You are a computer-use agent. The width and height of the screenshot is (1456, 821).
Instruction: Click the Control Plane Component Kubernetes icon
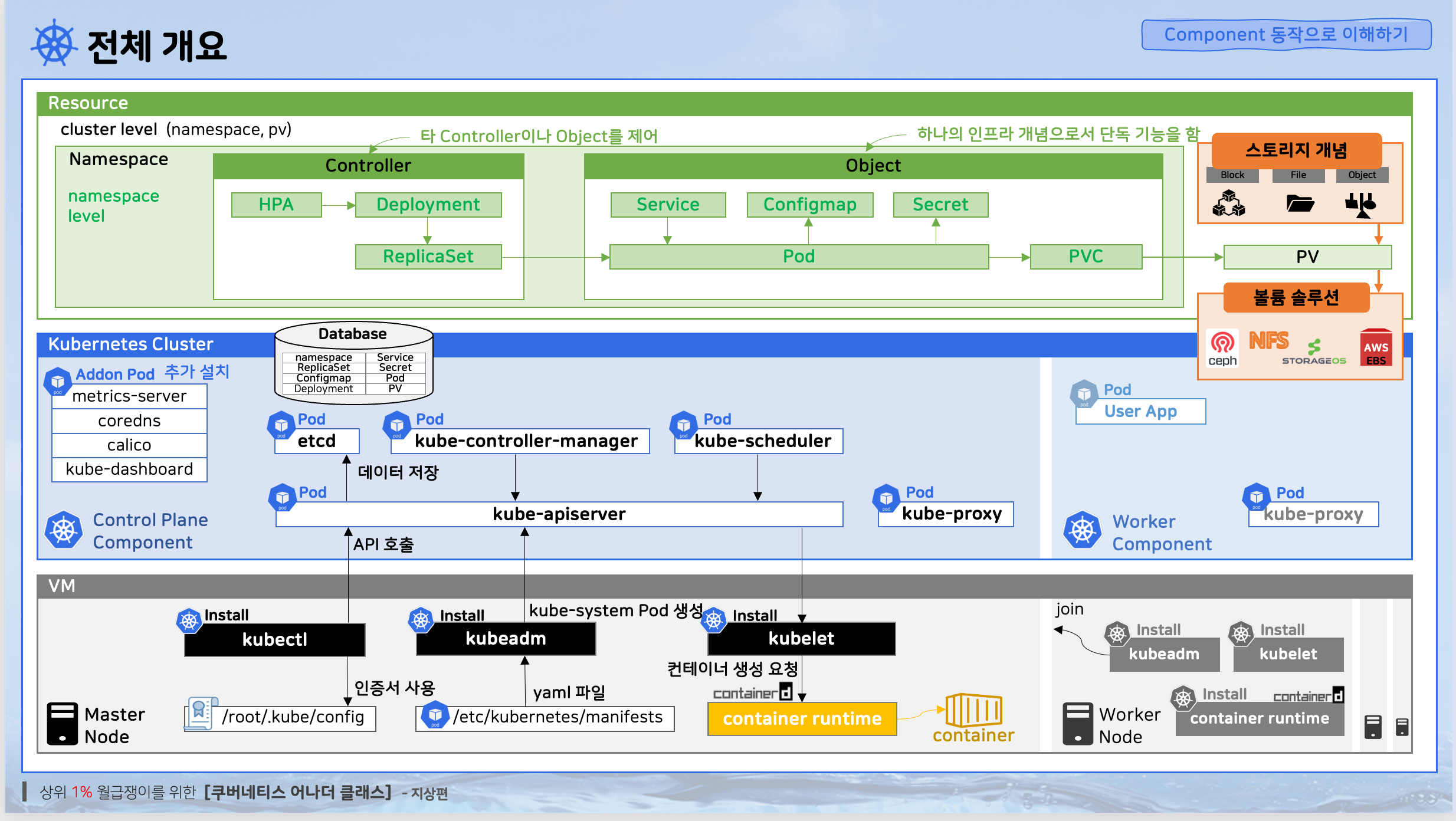[64, 530]
